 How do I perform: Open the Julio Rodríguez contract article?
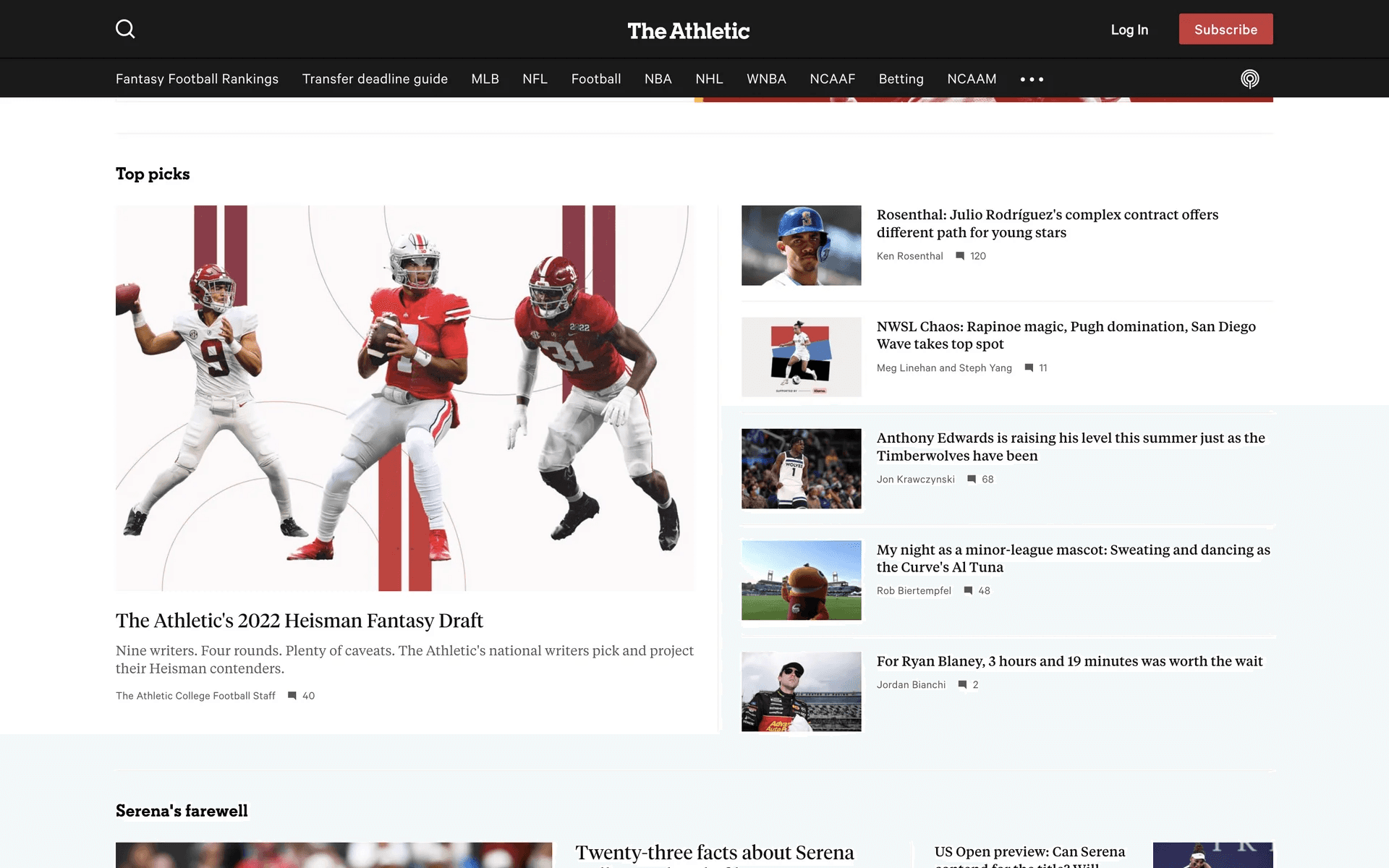point(1047,224)
